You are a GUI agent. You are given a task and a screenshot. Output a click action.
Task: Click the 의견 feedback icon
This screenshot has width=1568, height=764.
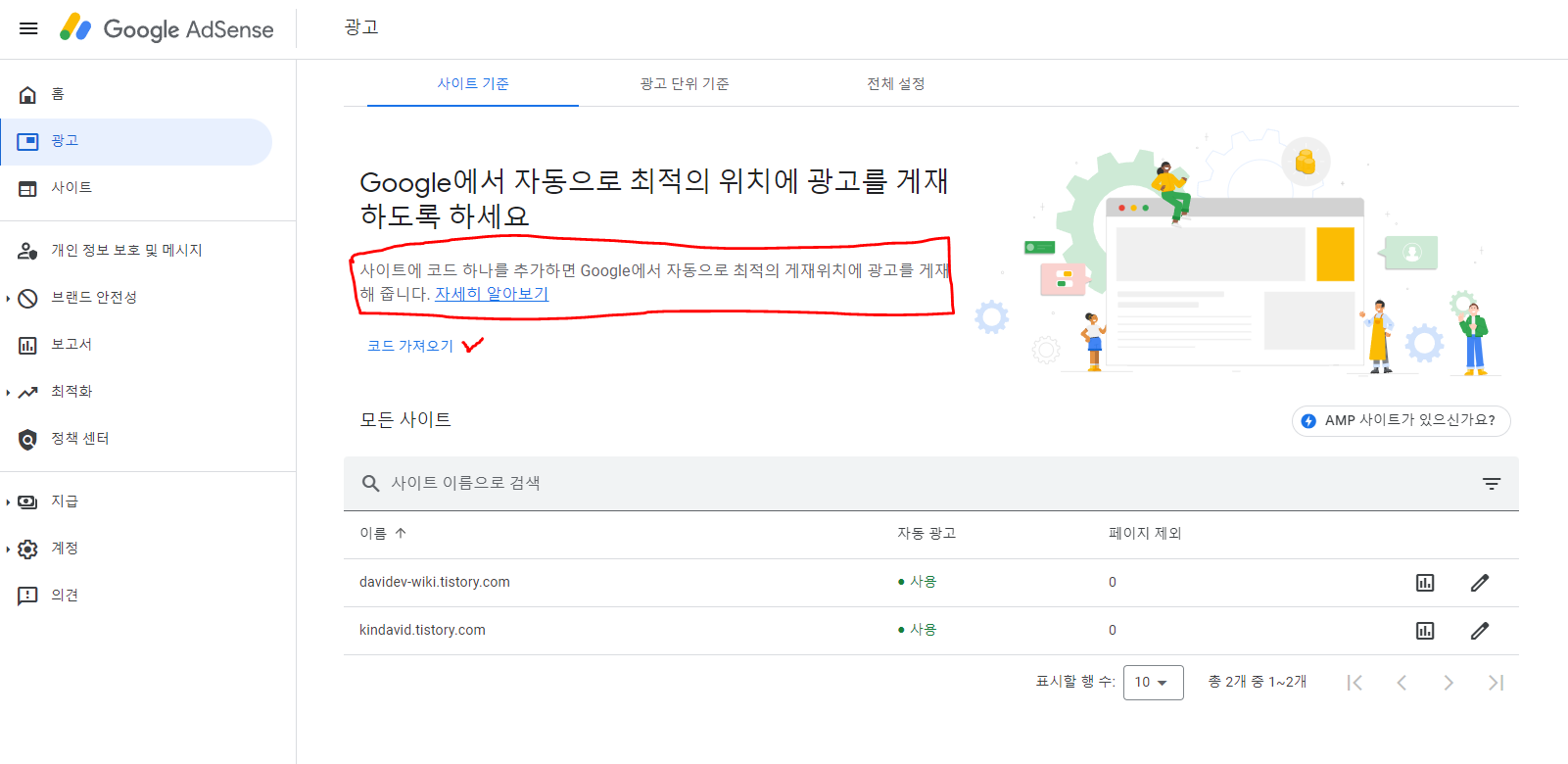coord(27,596)
